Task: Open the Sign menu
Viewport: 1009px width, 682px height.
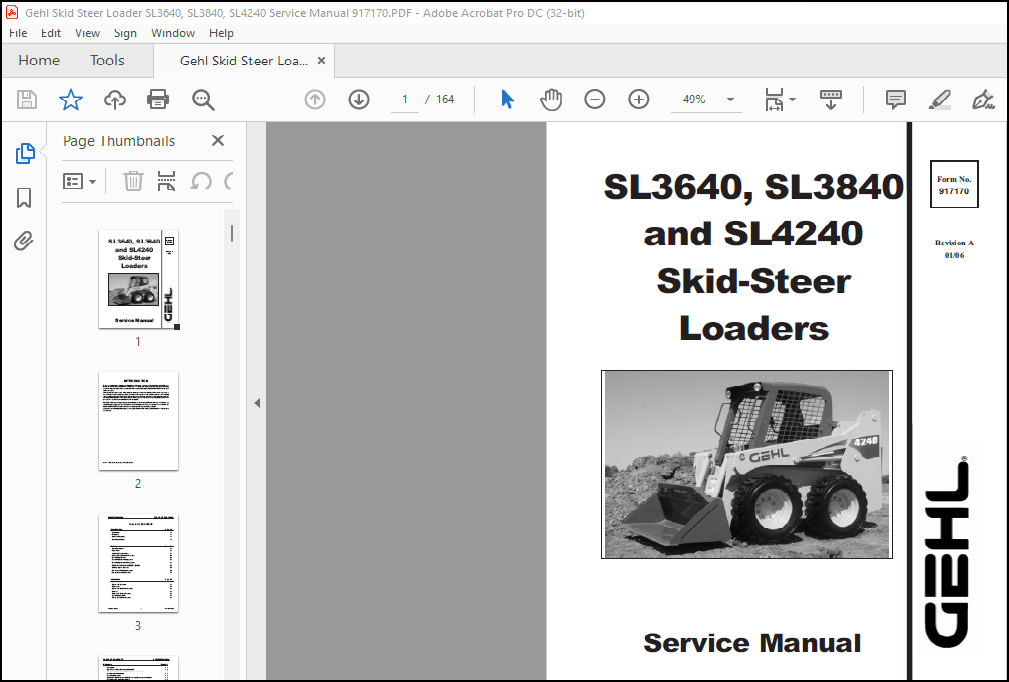Action: pos(125,33)
